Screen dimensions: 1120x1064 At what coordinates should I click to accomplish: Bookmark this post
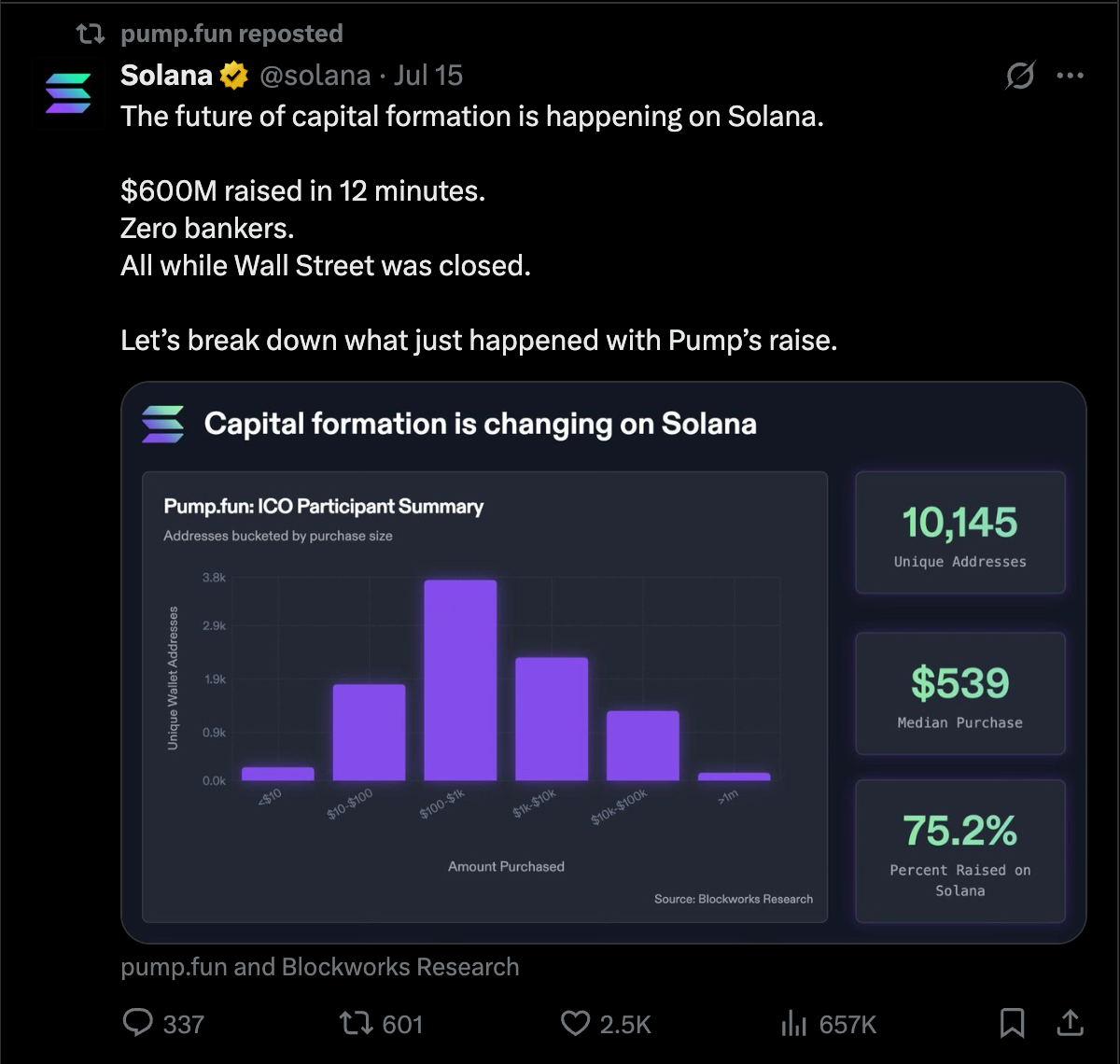point(1012,1024)
